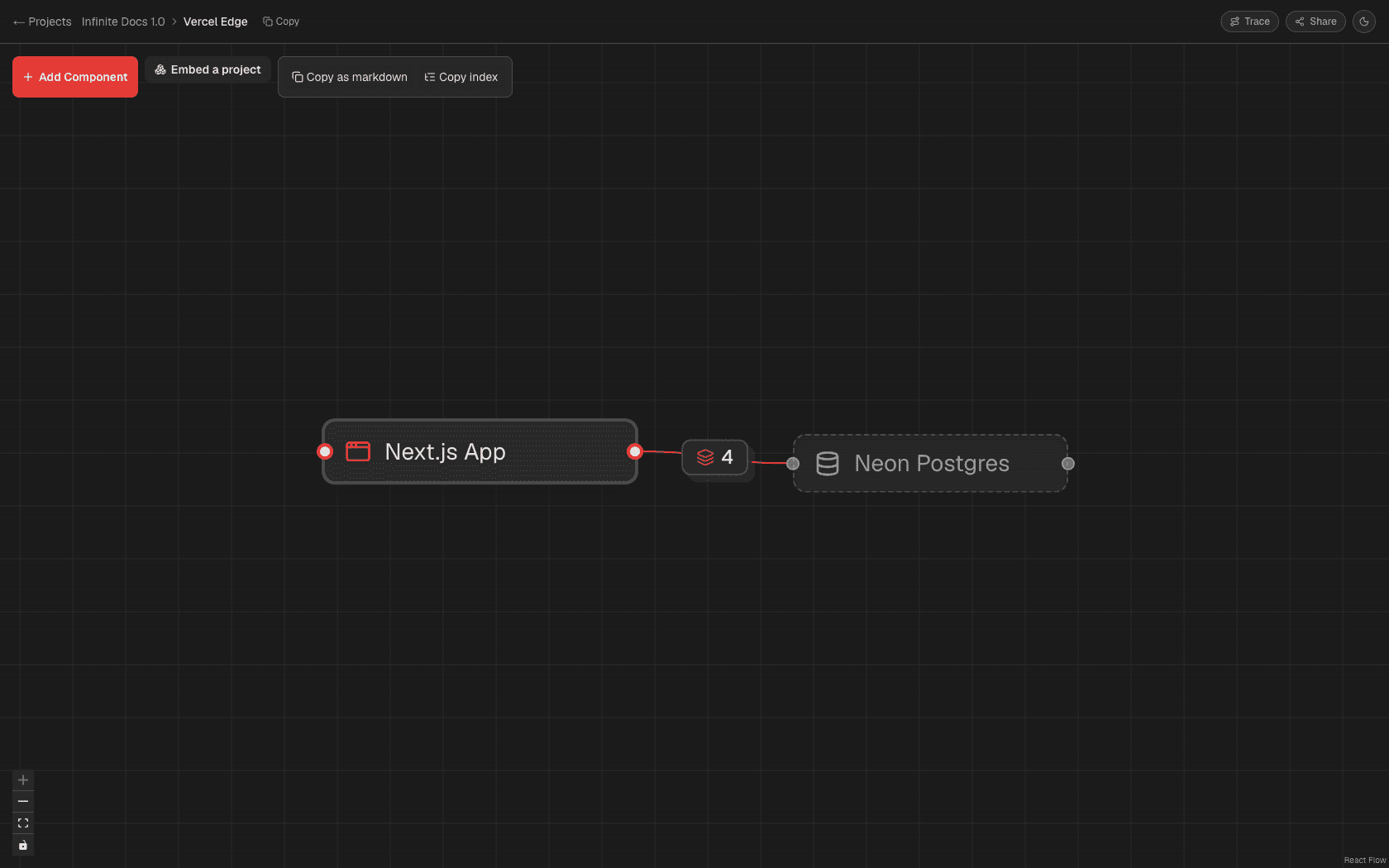Screen dimensions: 1389x868
Task: Click Copy next to the Vercel Edge title
Action: (281, 21)
